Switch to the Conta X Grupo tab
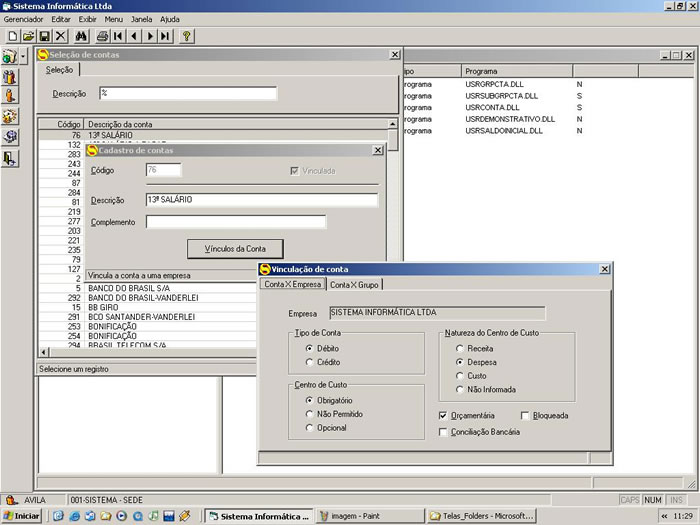 click(354, 285)
